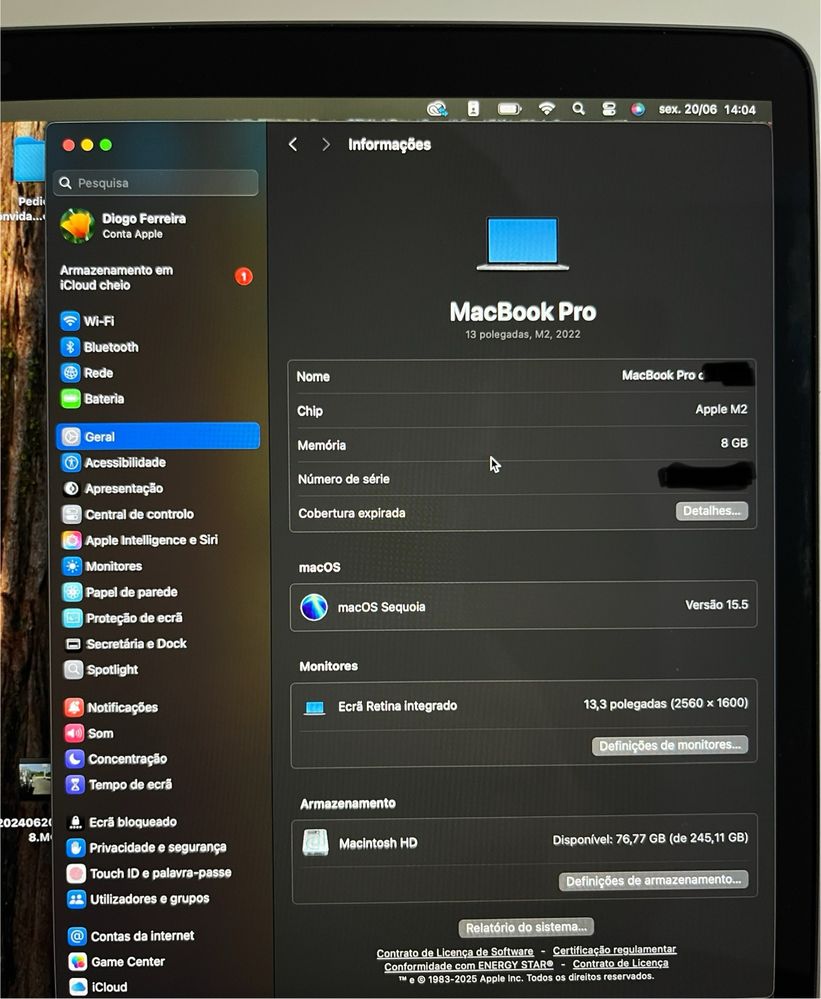Go forward with the right chevron
This screenshot has height=999, width=821.
(x=325, y=145)
